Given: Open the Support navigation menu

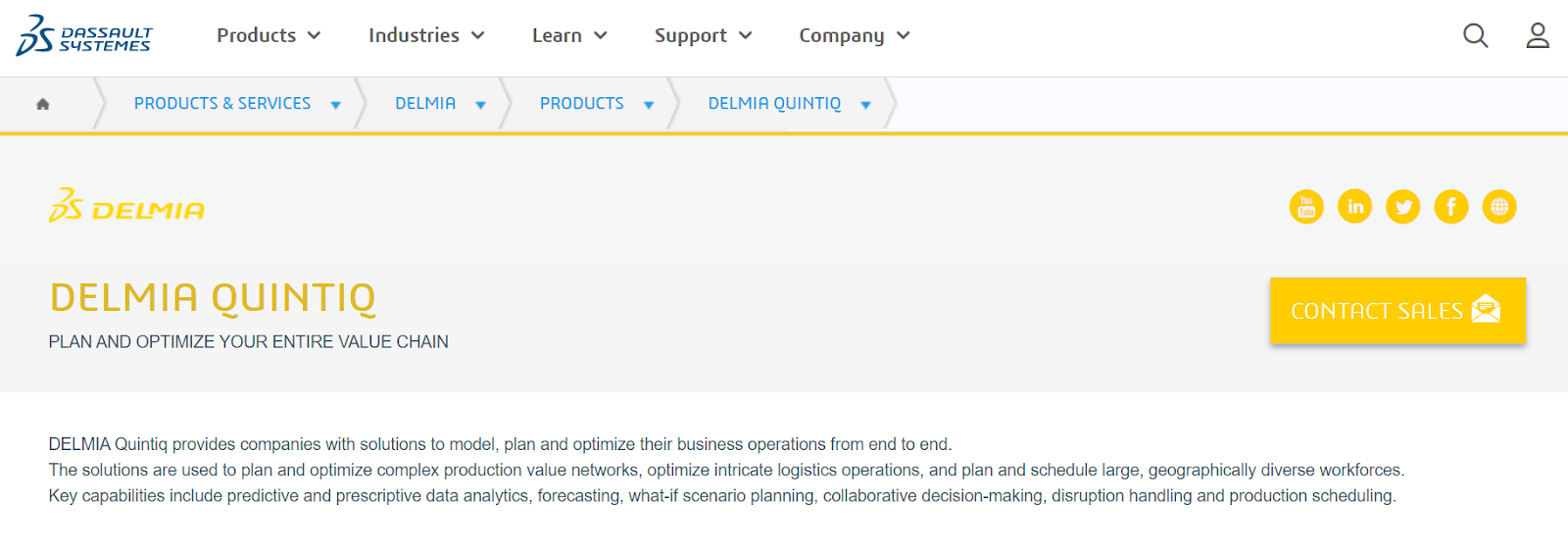Looking at the screenshot, I should coord(703,36).
